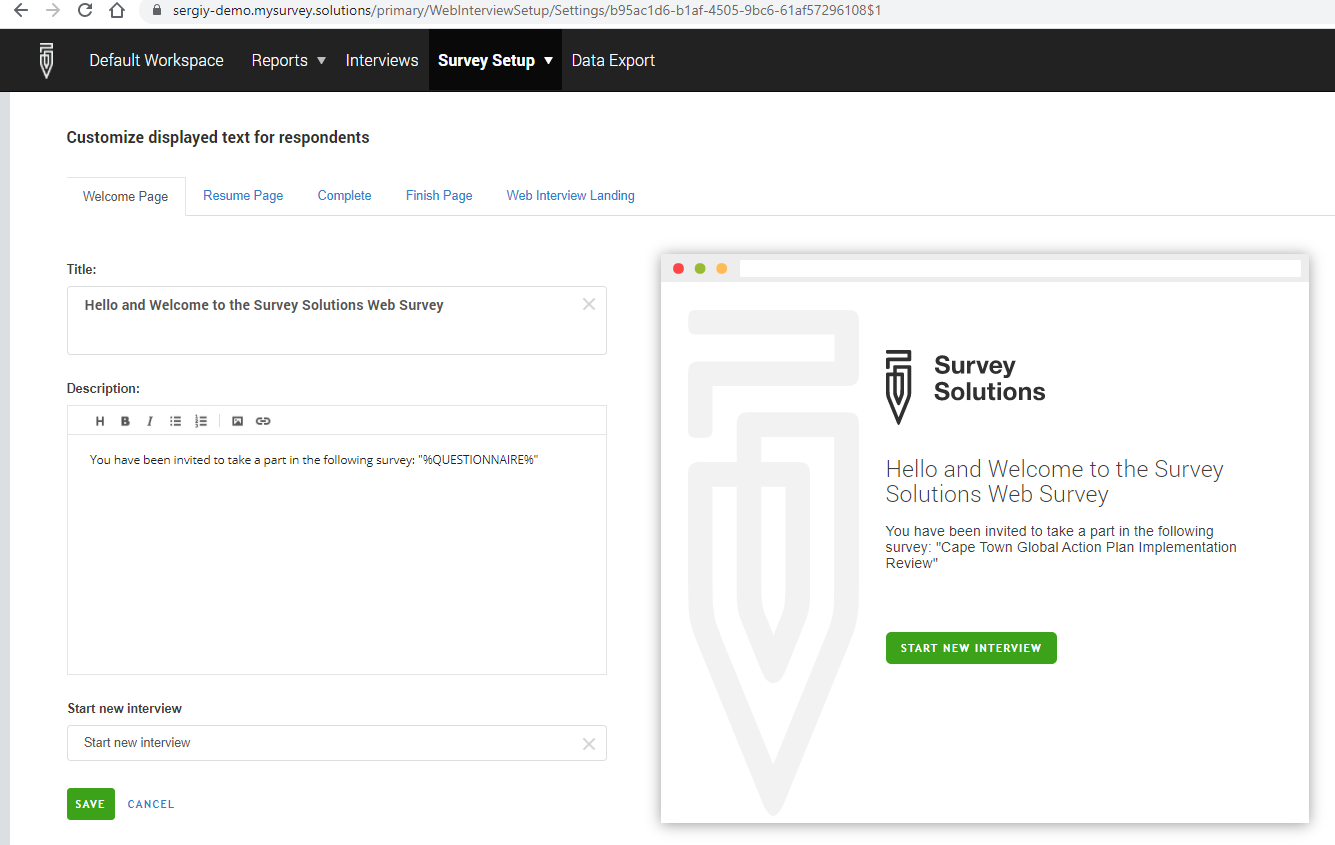Open the Reports dropdown menu
The height and width of the screenshot is (845, 1335).
tap(288, 60)
